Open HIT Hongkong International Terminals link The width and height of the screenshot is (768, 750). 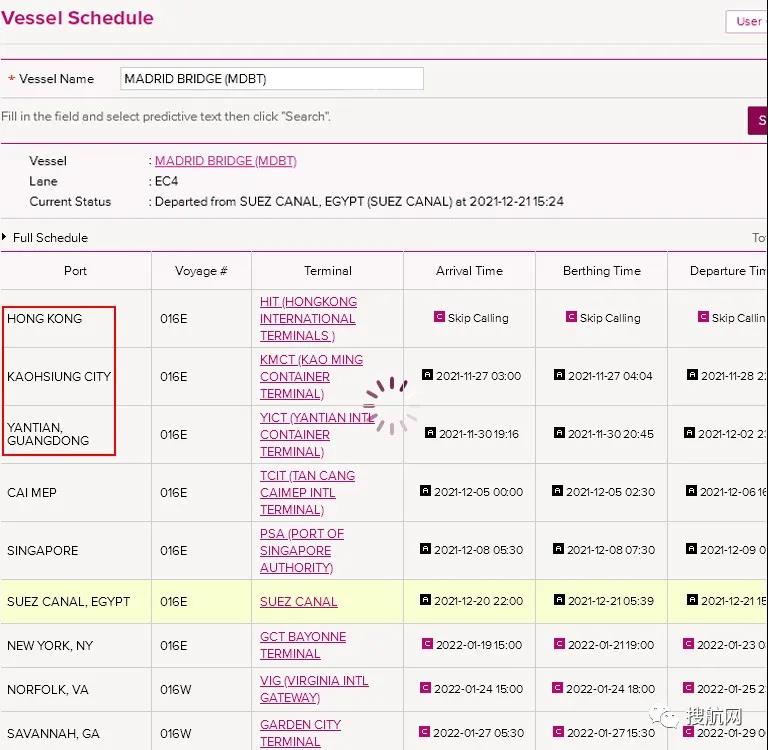(x=308, y=319)
